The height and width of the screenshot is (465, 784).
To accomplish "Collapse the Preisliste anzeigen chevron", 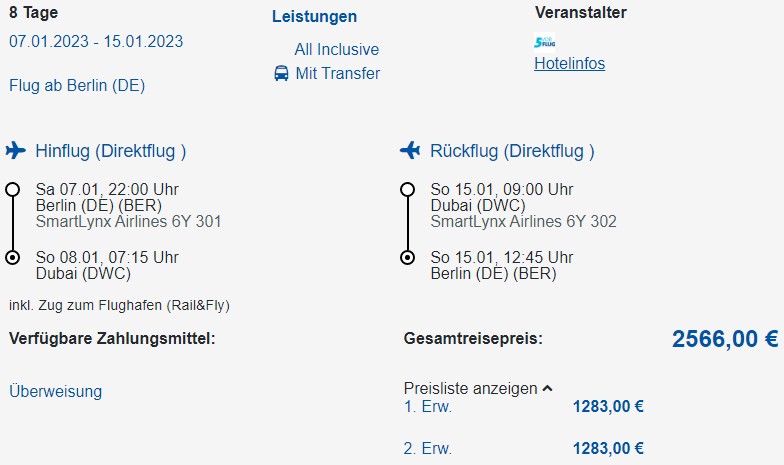I will 548,388.
